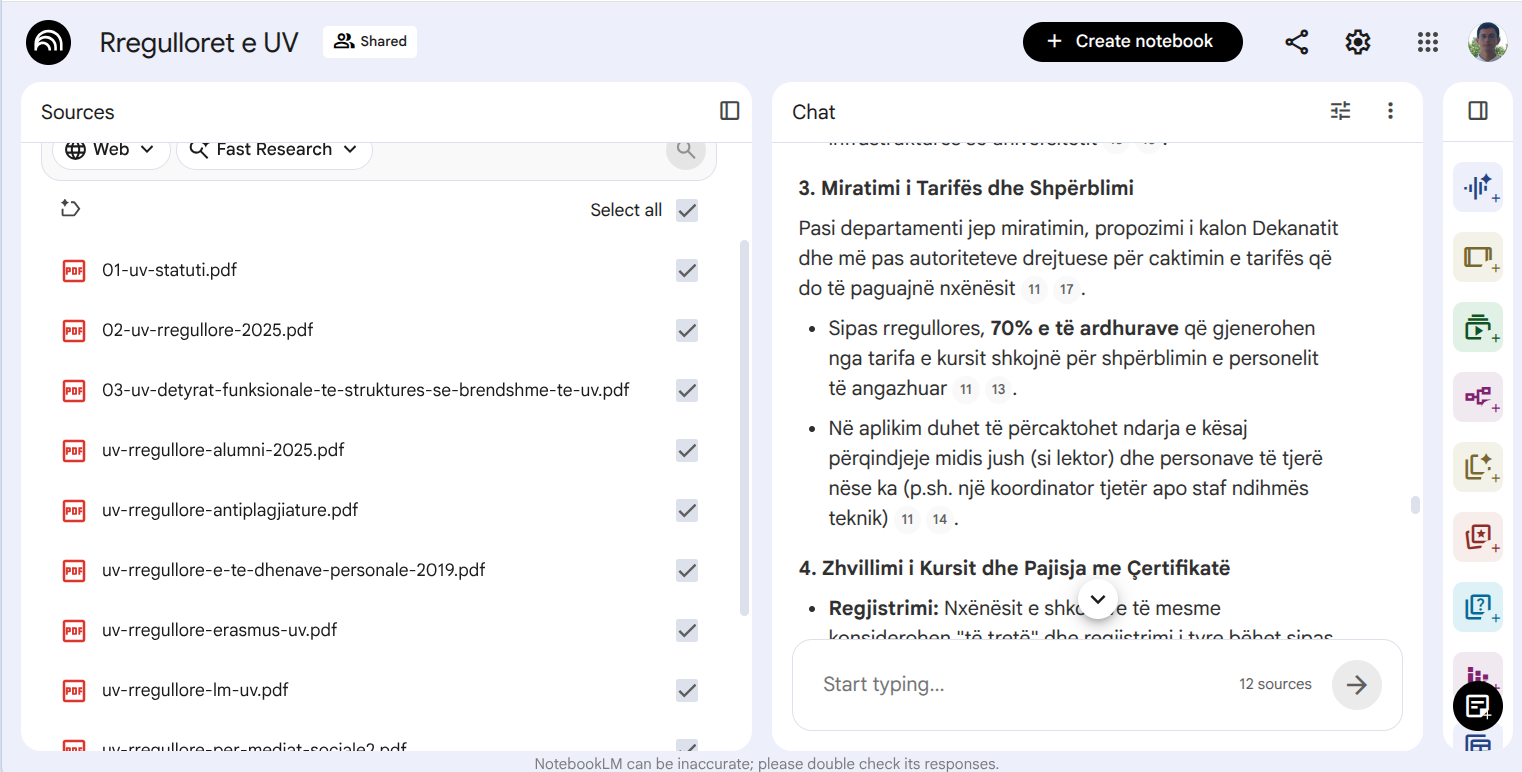Open source uv-rregullore-e-te-dhenave-personale-2019.pdf
This screenshot has width=1522, height=772.
(293, 570)
